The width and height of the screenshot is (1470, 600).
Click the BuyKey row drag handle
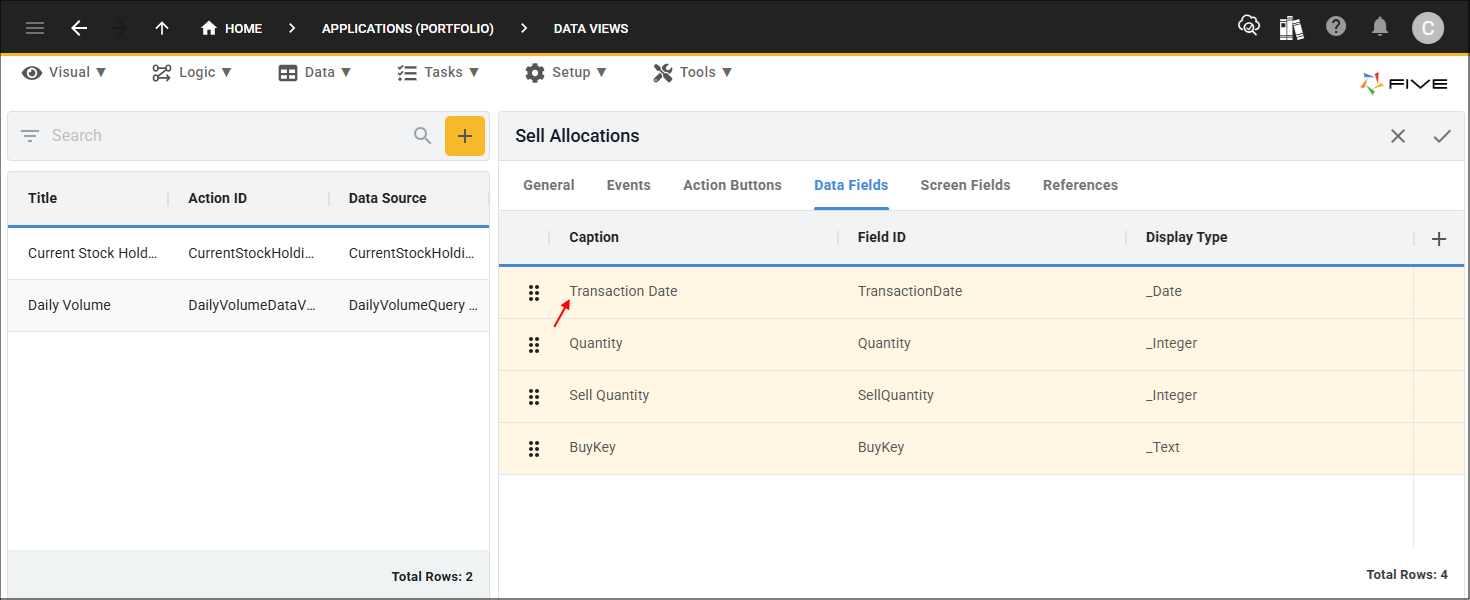pyautogui.click(x=534, y=448)
